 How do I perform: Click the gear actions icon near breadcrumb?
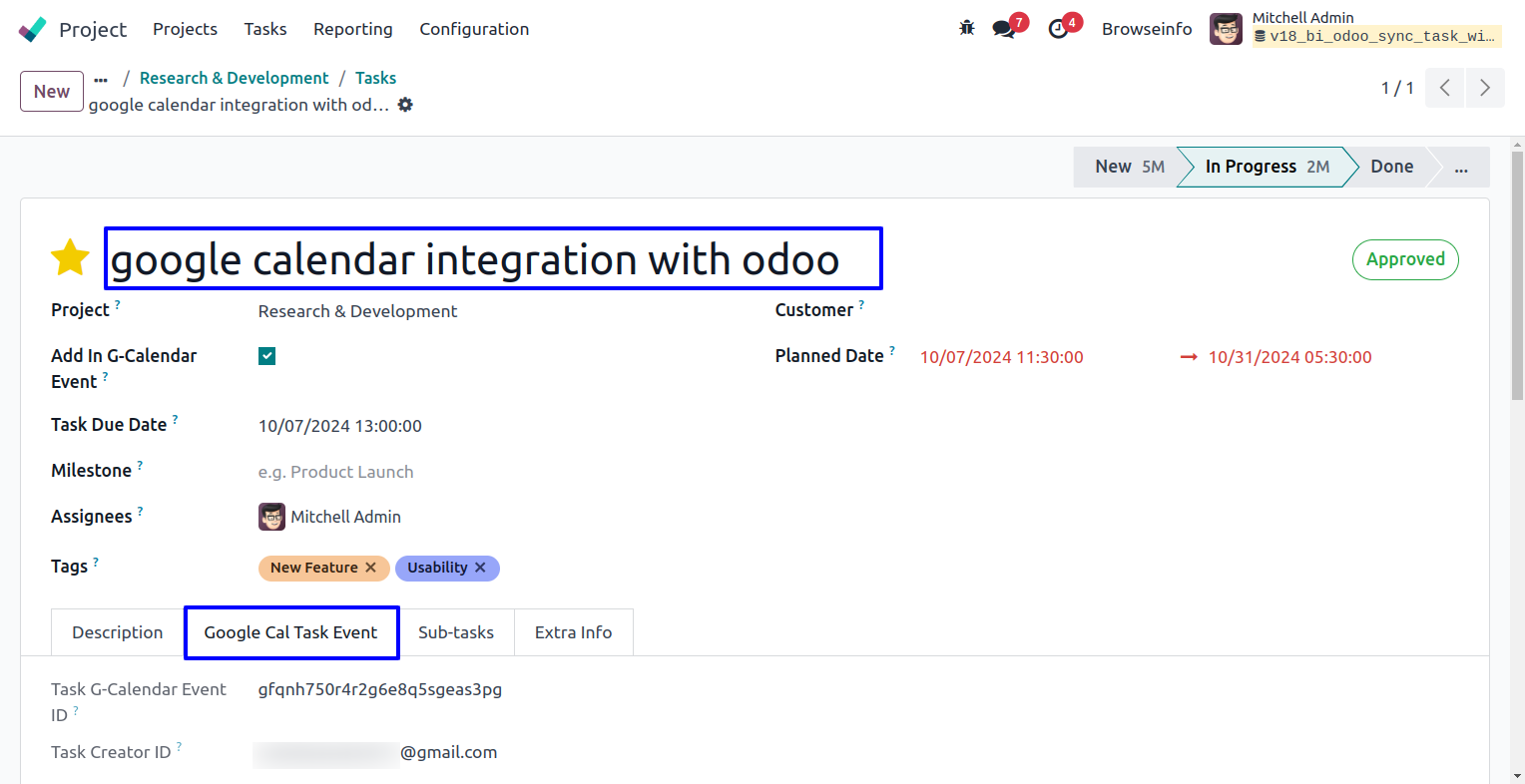[405, 105]
